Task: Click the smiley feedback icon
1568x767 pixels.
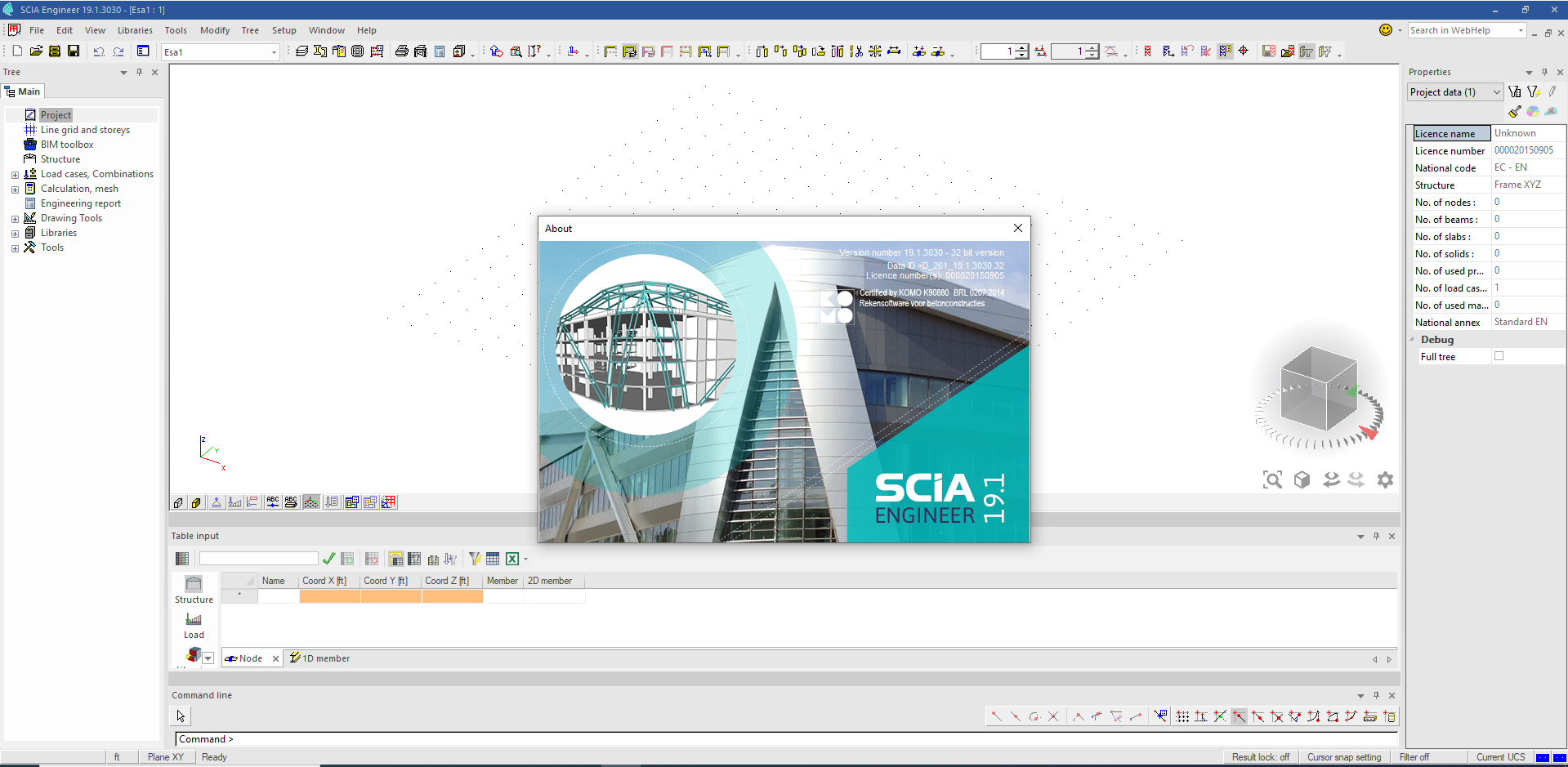Action: [1386, 30]
